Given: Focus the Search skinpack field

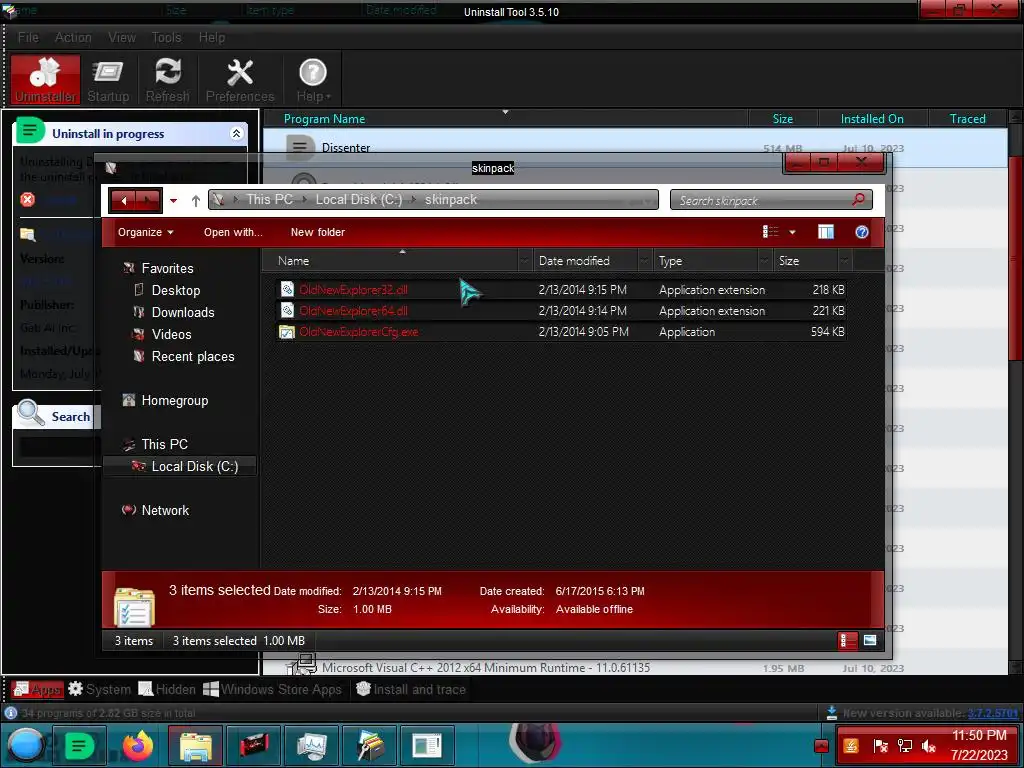Looking at the screenshot, I should [x=761, y=200].
